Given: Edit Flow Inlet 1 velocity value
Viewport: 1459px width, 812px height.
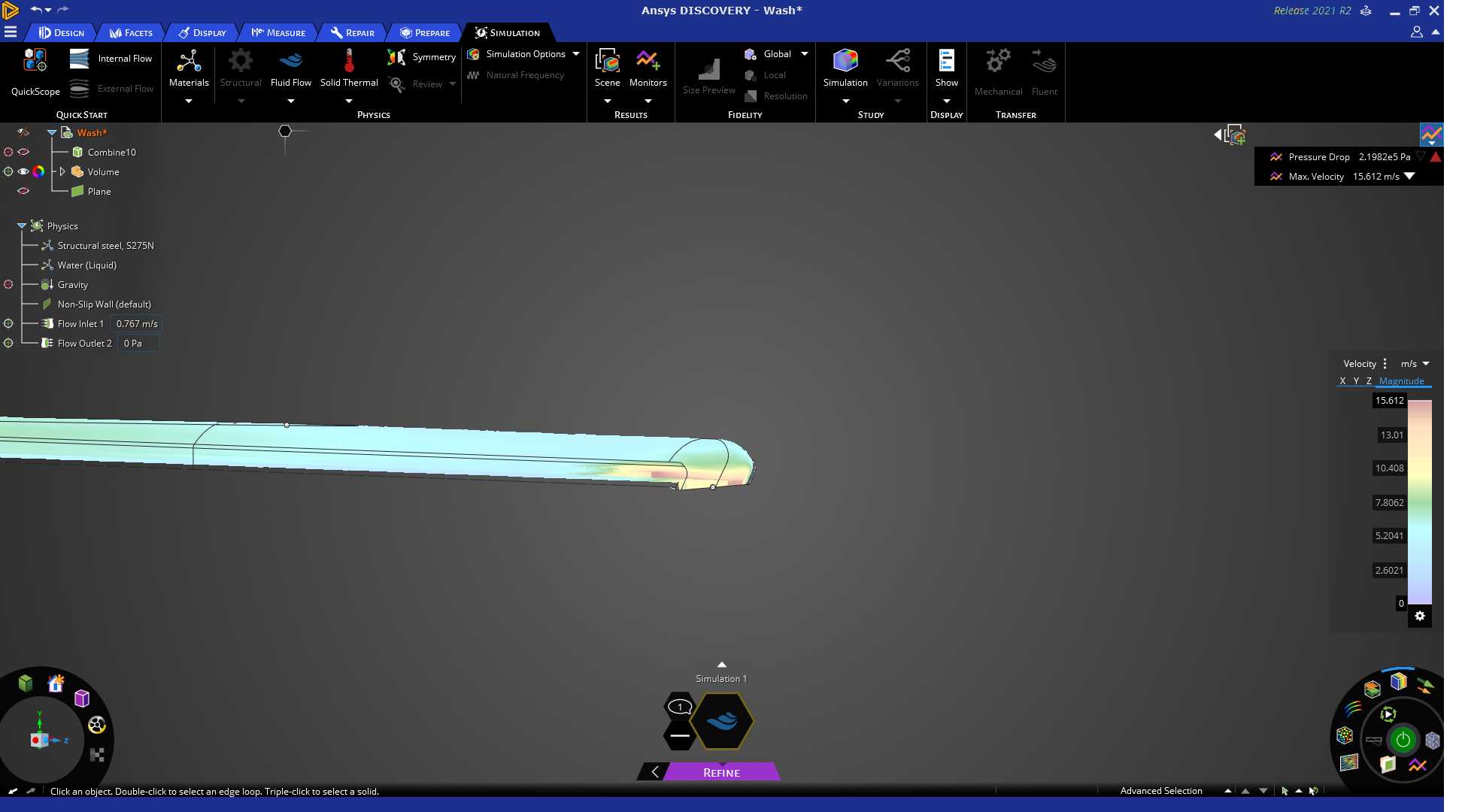Looking at the screenshot, I should [x=137, y=324].
